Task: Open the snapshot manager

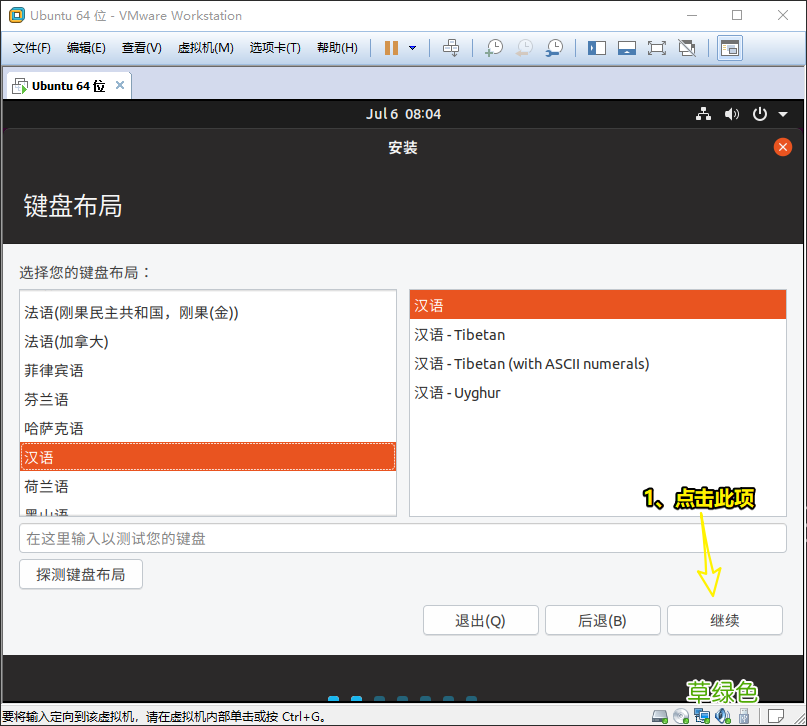Action: (555, 48)
